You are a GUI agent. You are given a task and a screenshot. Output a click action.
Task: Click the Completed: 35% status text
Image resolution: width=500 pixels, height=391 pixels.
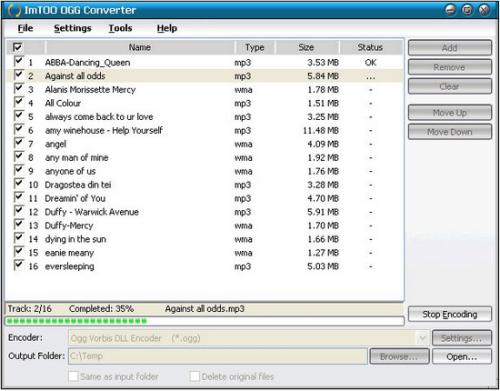click(101, 309)
